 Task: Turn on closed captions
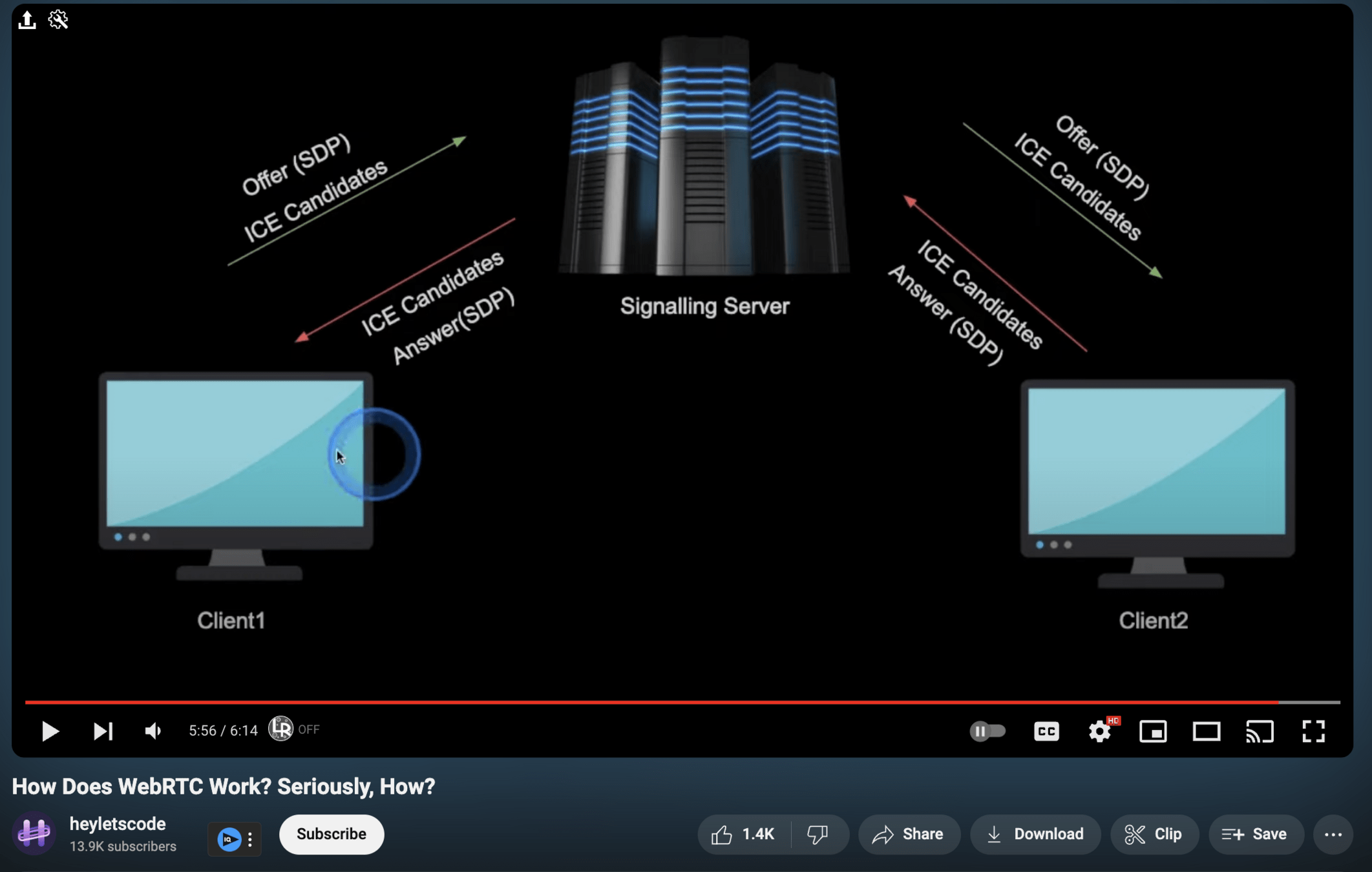pos(1046,731)
